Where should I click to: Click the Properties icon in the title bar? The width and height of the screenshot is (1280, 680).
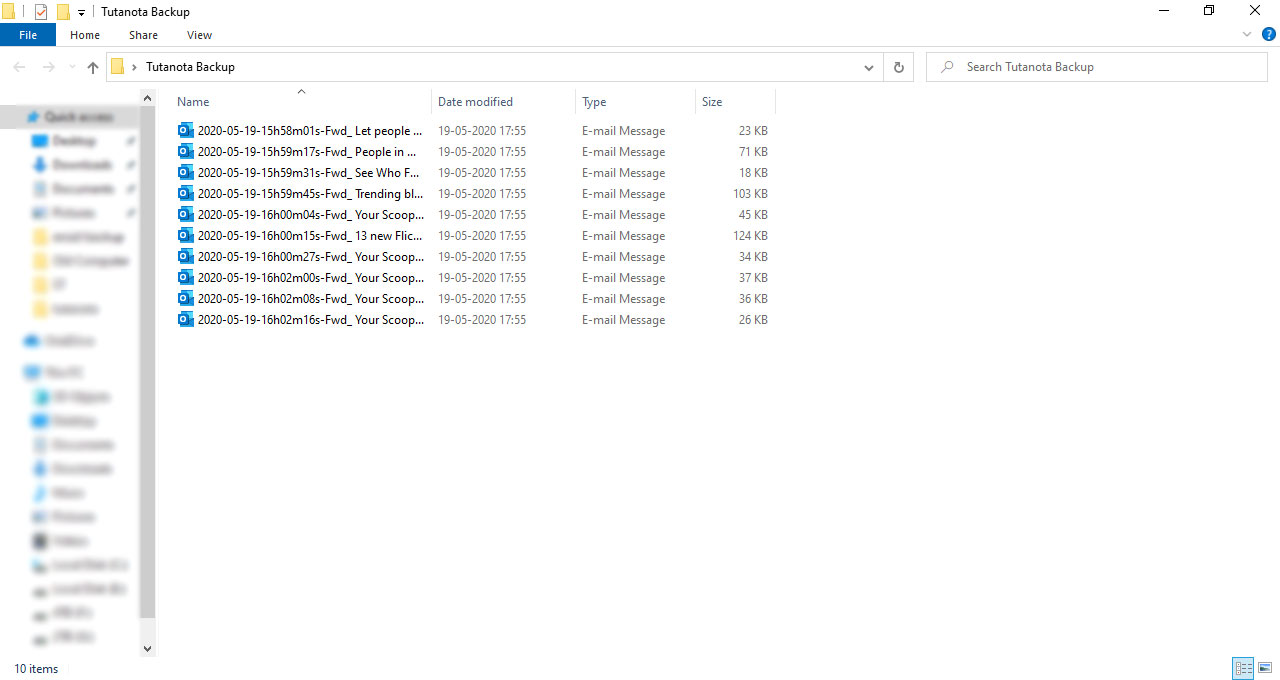[x=41, y=12]
